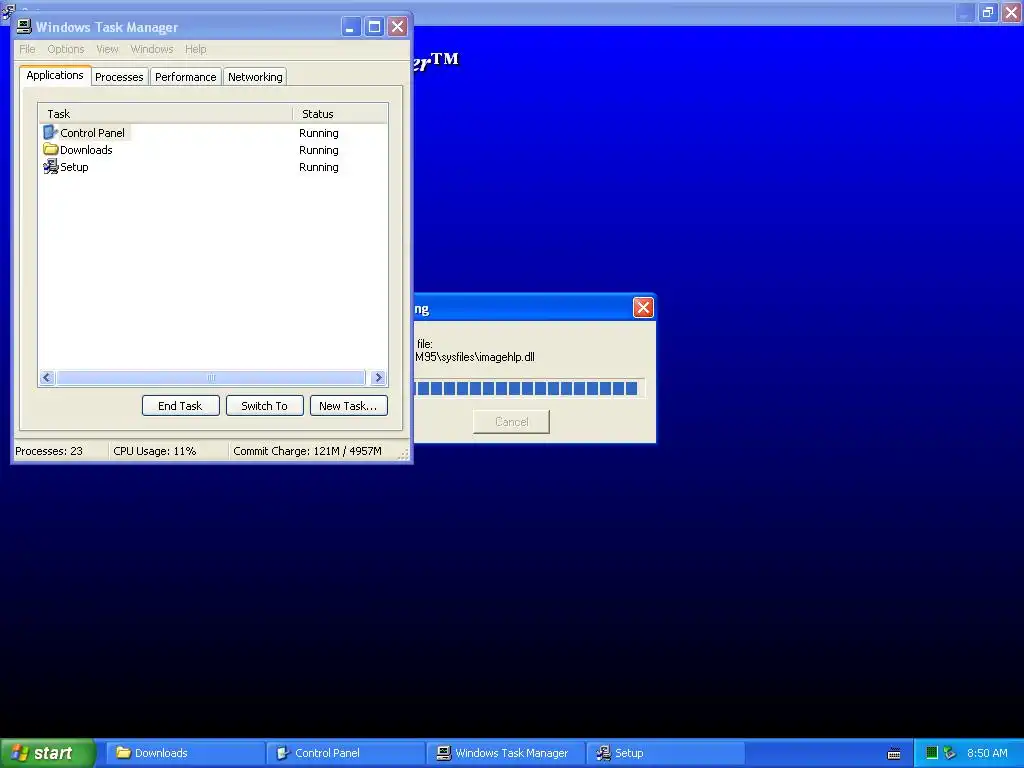Switch to Downloads taskbar button

click(185, 753)
